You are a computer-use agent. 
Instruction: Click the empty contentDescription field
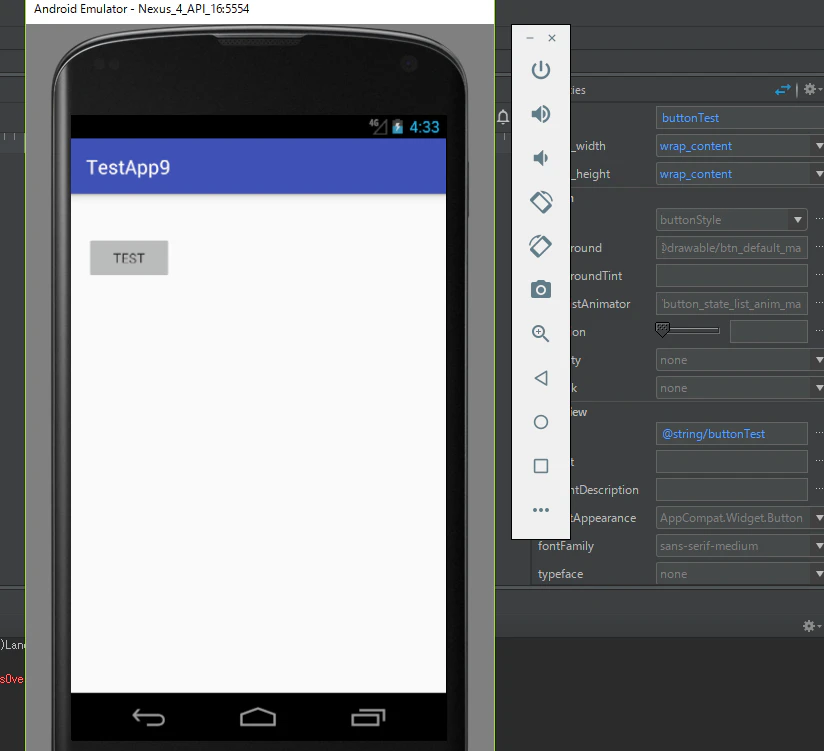(x=732, y=490)
